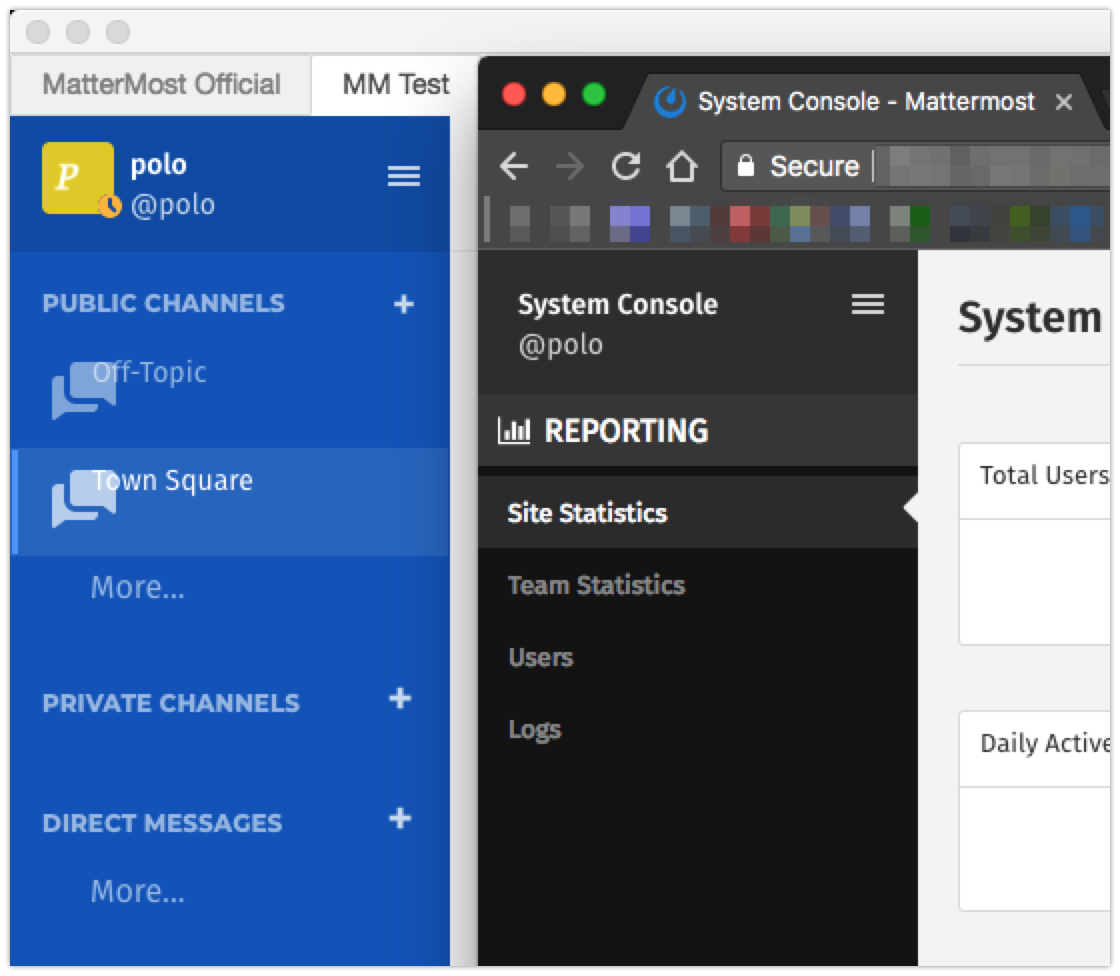Go back in the browser

[514, 166]
